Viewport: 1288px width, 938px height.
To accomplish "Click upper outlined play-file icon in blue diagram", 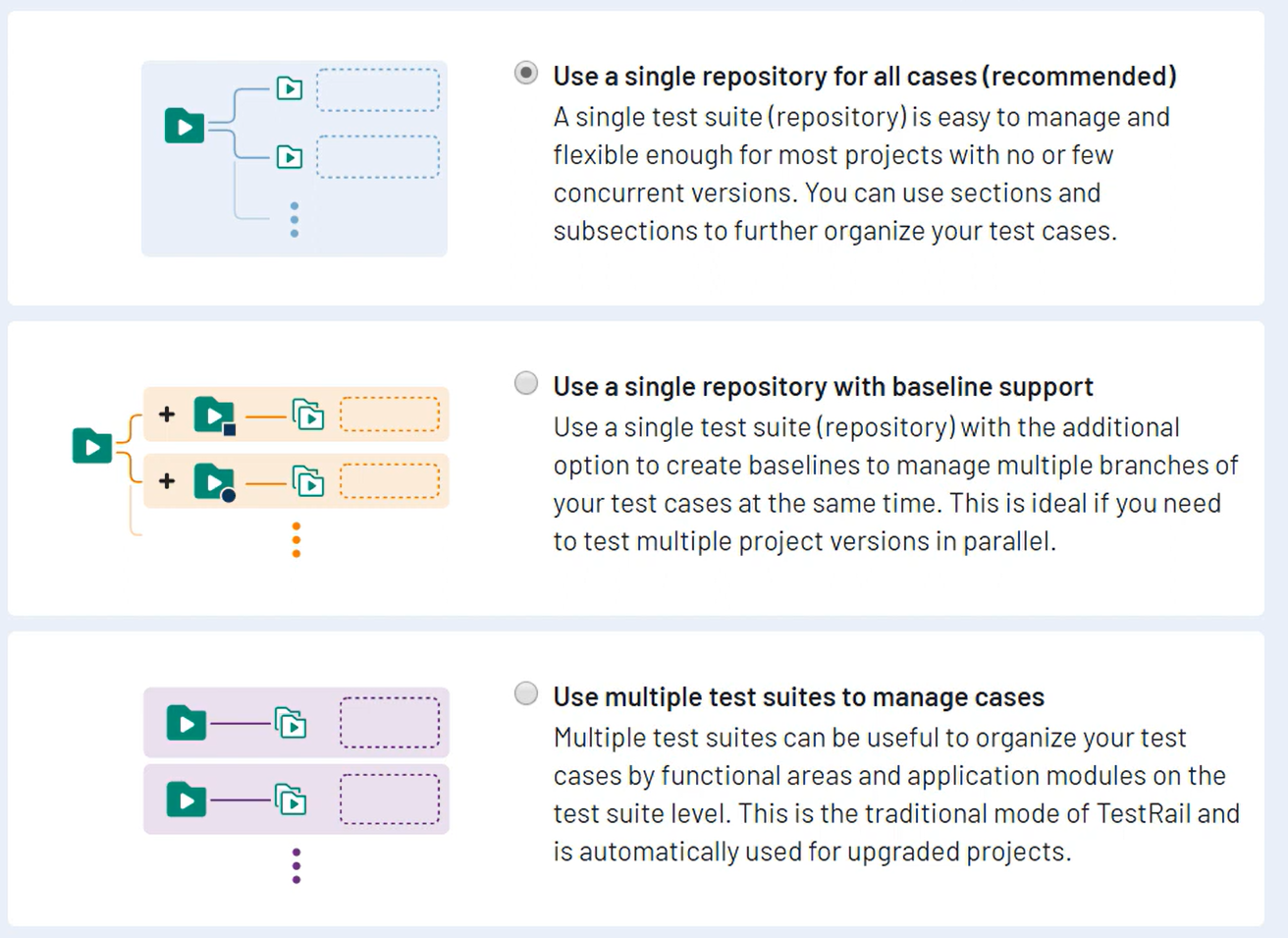I will point(290,88).
